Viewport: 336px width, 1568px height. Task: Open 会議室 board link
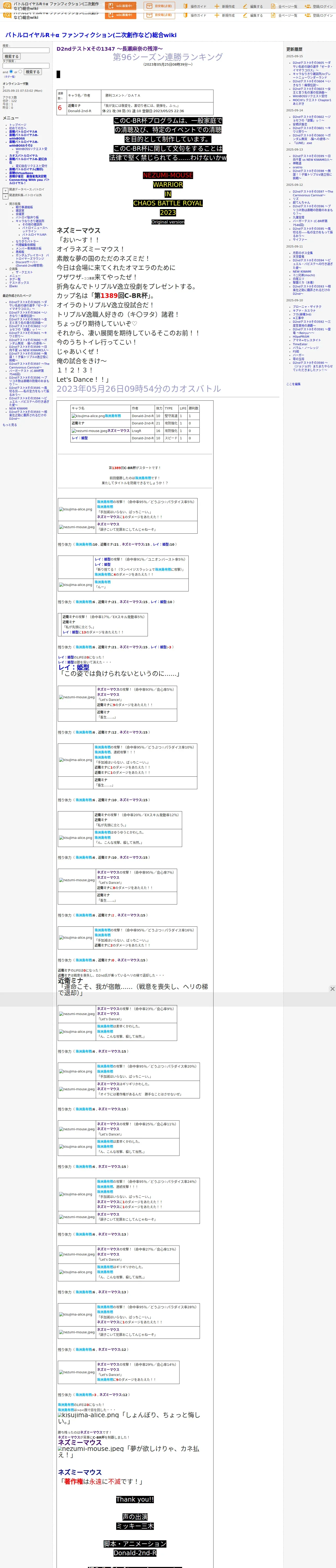[20, 214]
